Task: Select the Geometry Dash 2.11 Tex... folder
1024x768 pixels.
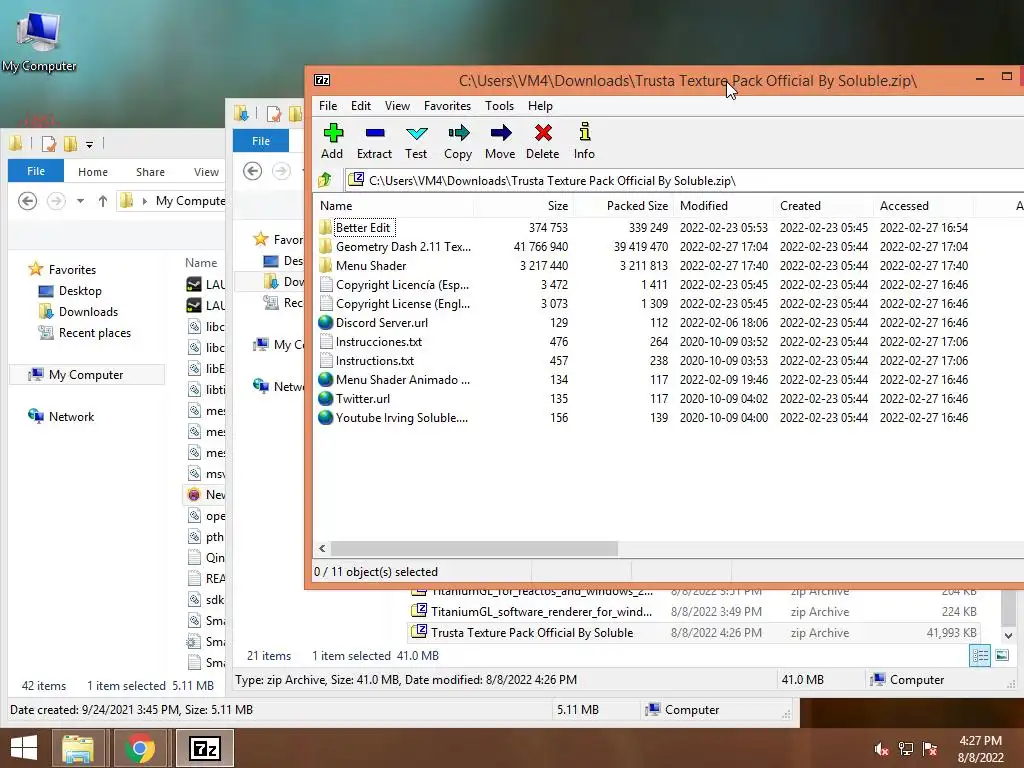Action: (x=403, y=247)
